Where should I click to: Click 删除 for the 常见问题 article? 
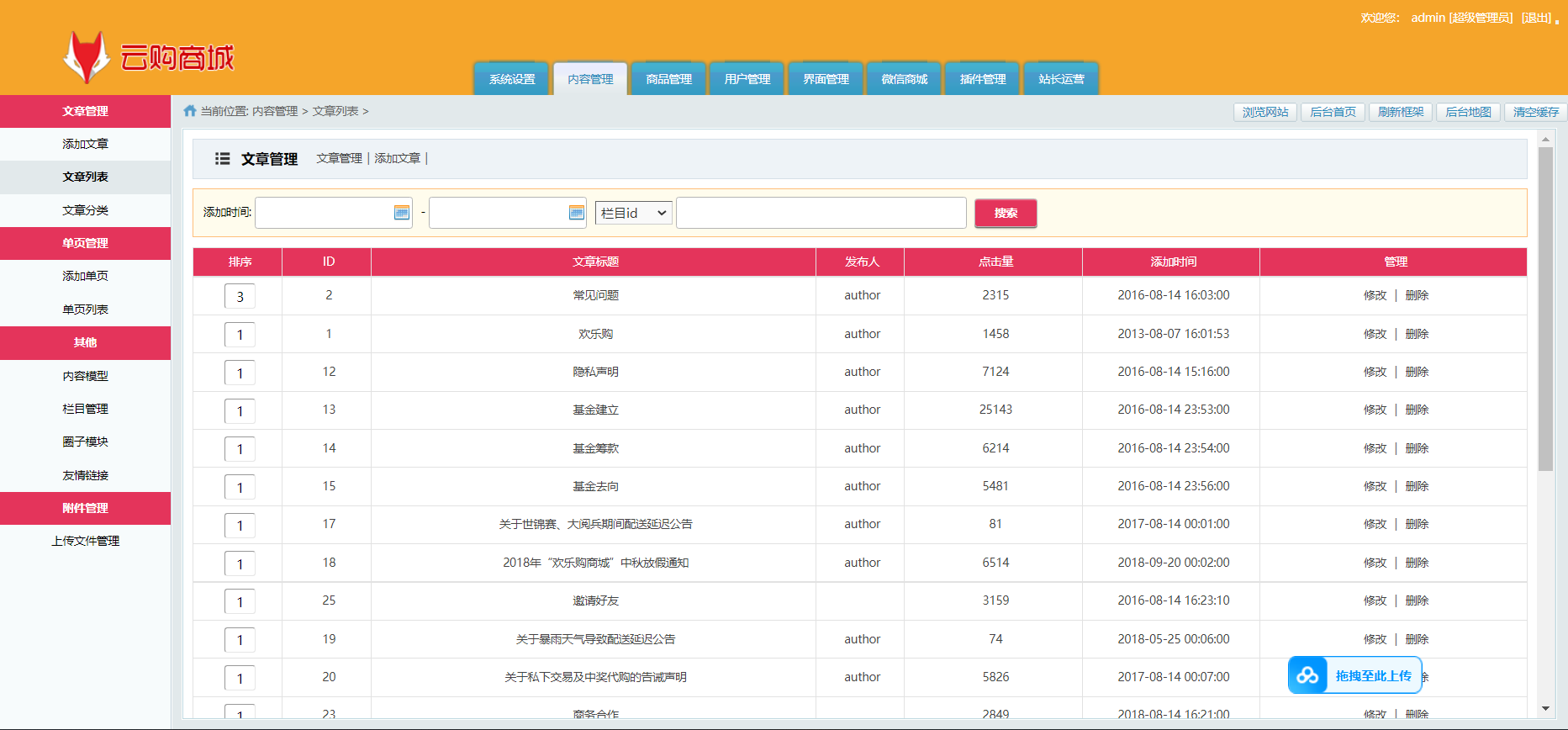[x=1417, y=295]
